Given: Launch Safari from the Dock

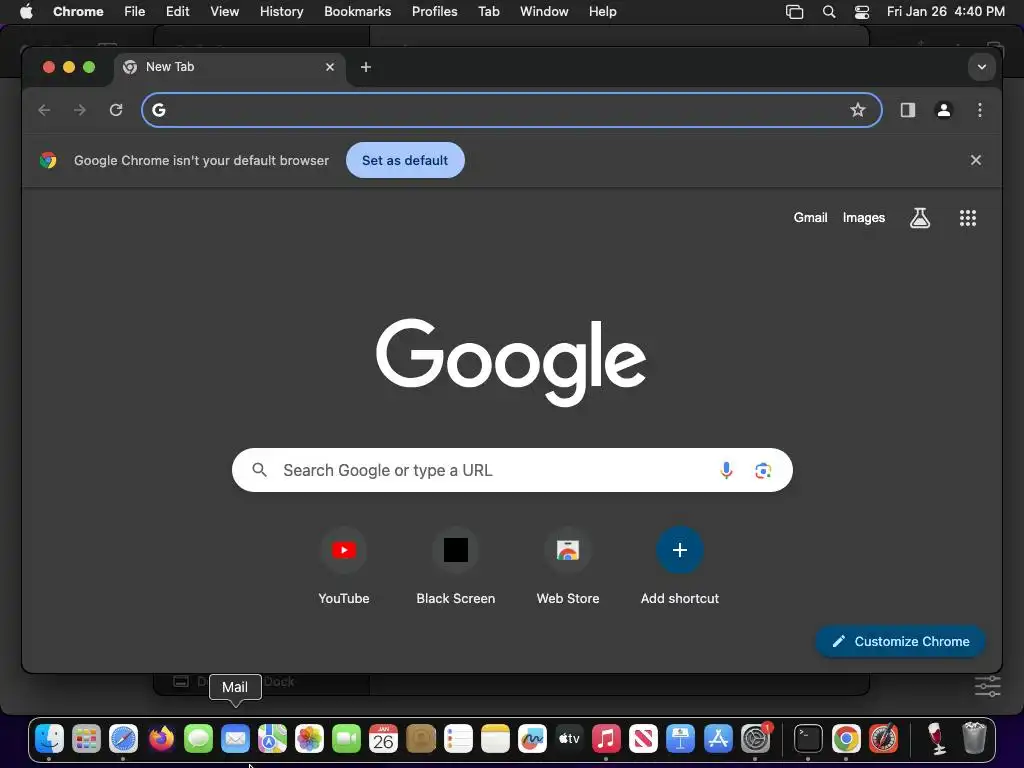Looking at the screenshot, I should (123, 739).
